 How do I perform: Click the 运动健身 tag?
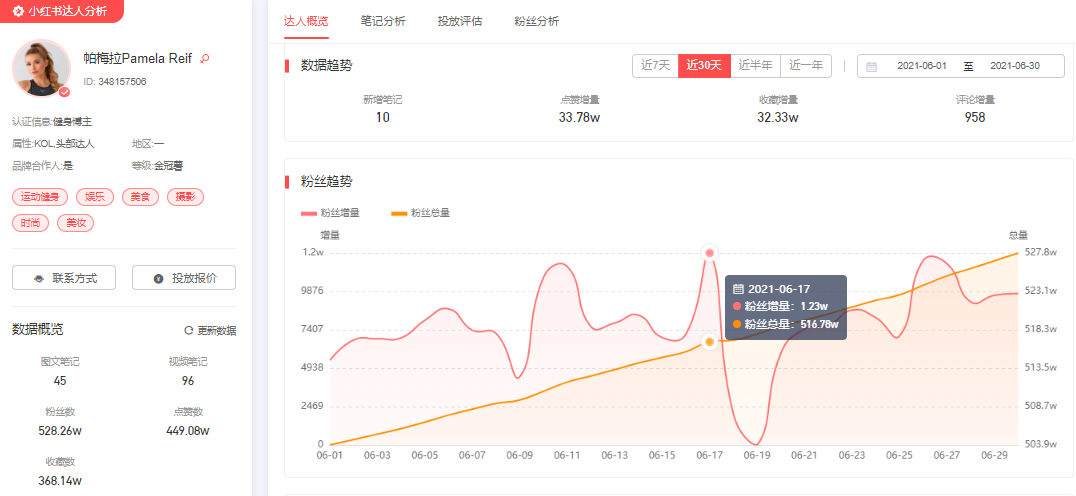pos(40,198)
